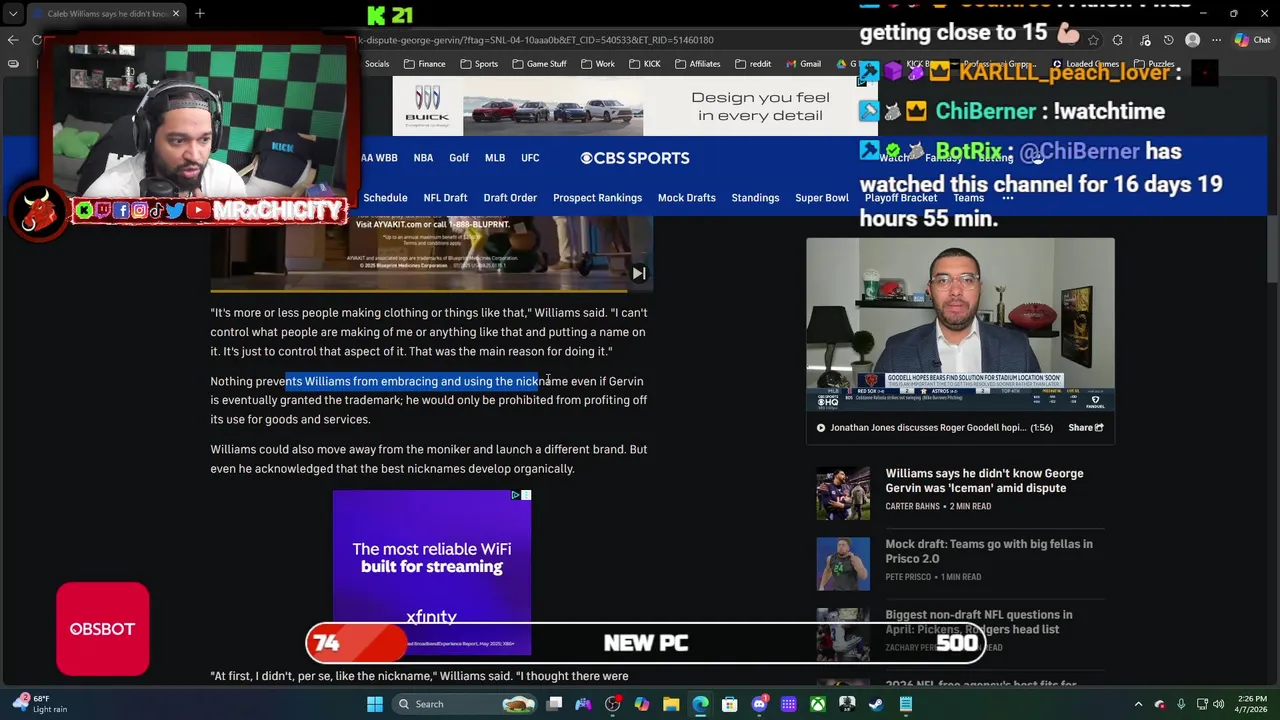Open a new browser tab
Image resolution: width=1280 pixels, height=720 pixels.
(200, 14)
